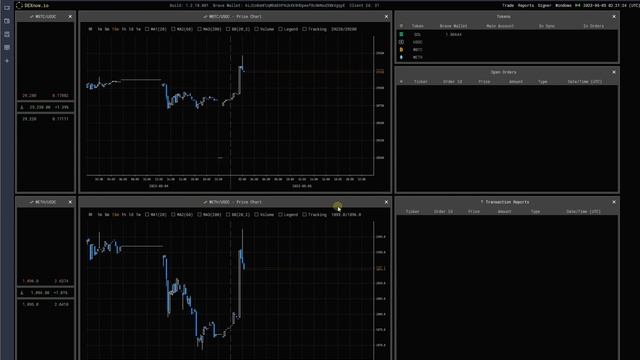Select 1m timeframe on WBTC/USDC chart
The image size is (640, 360).
point(100,29)
